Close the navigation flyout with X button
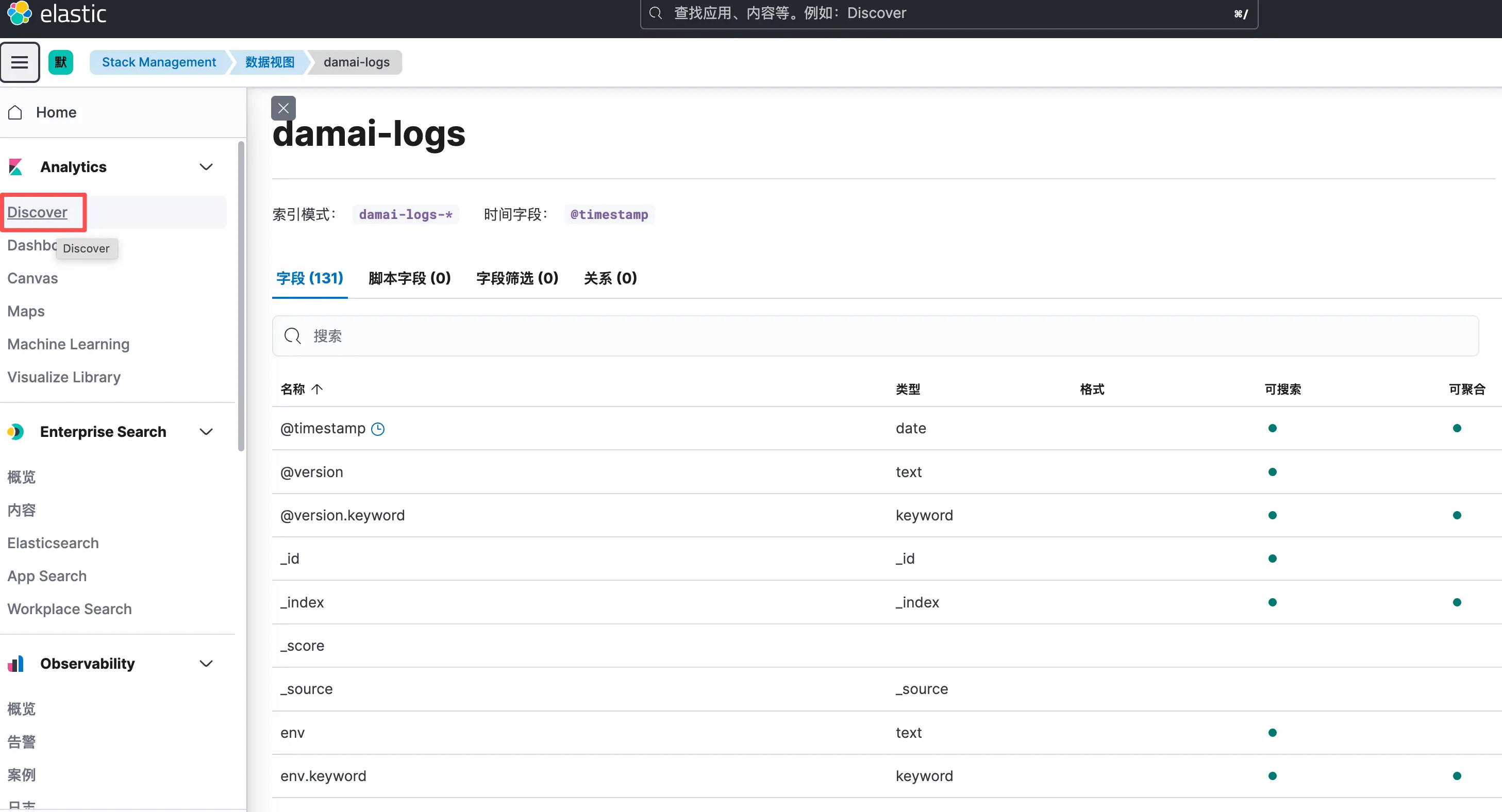Viewport: 1502px width, 812px height. (283, 108)
